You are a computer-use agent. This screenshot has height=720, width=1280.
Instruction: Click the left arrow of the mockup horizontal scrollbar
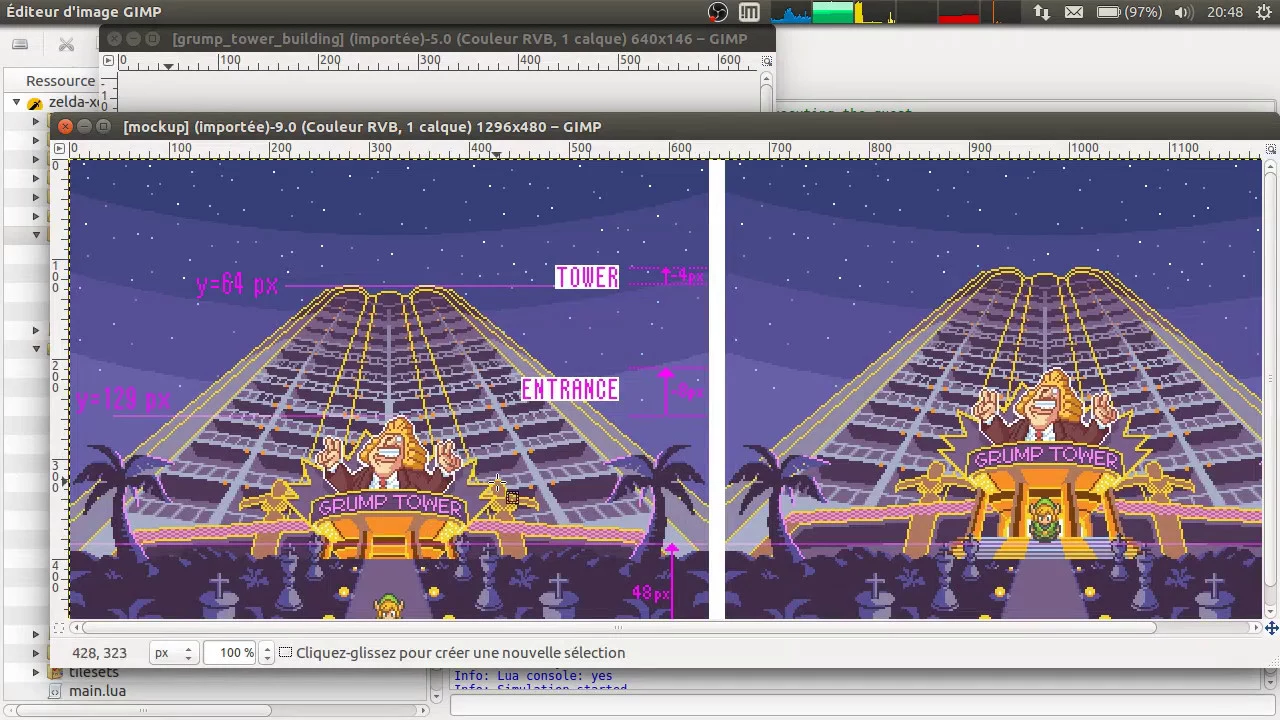(x=75, y=628)
